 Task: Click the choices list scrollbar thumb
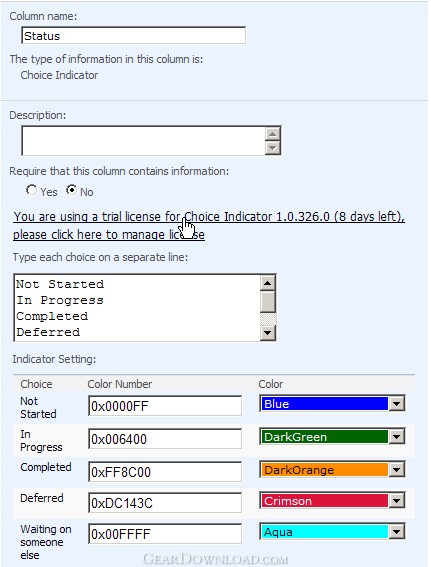(x=268, y=302)
